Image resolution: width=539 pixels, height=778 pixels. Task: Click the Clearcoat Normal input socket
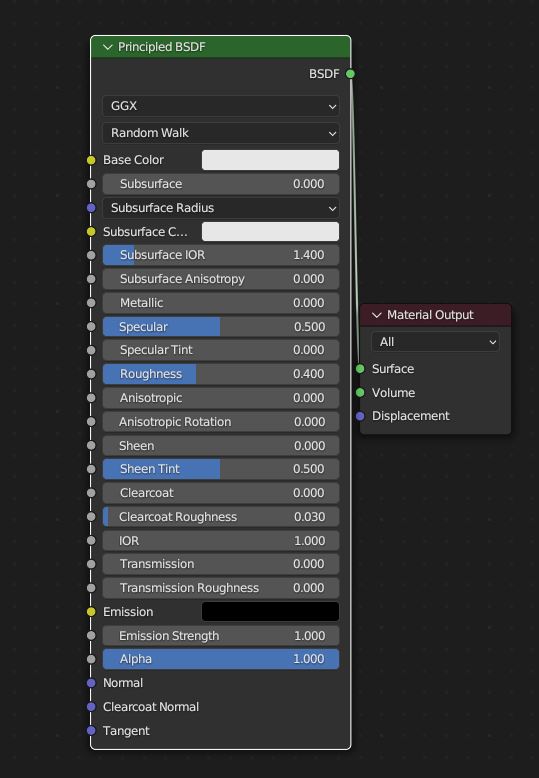point(91,707)
